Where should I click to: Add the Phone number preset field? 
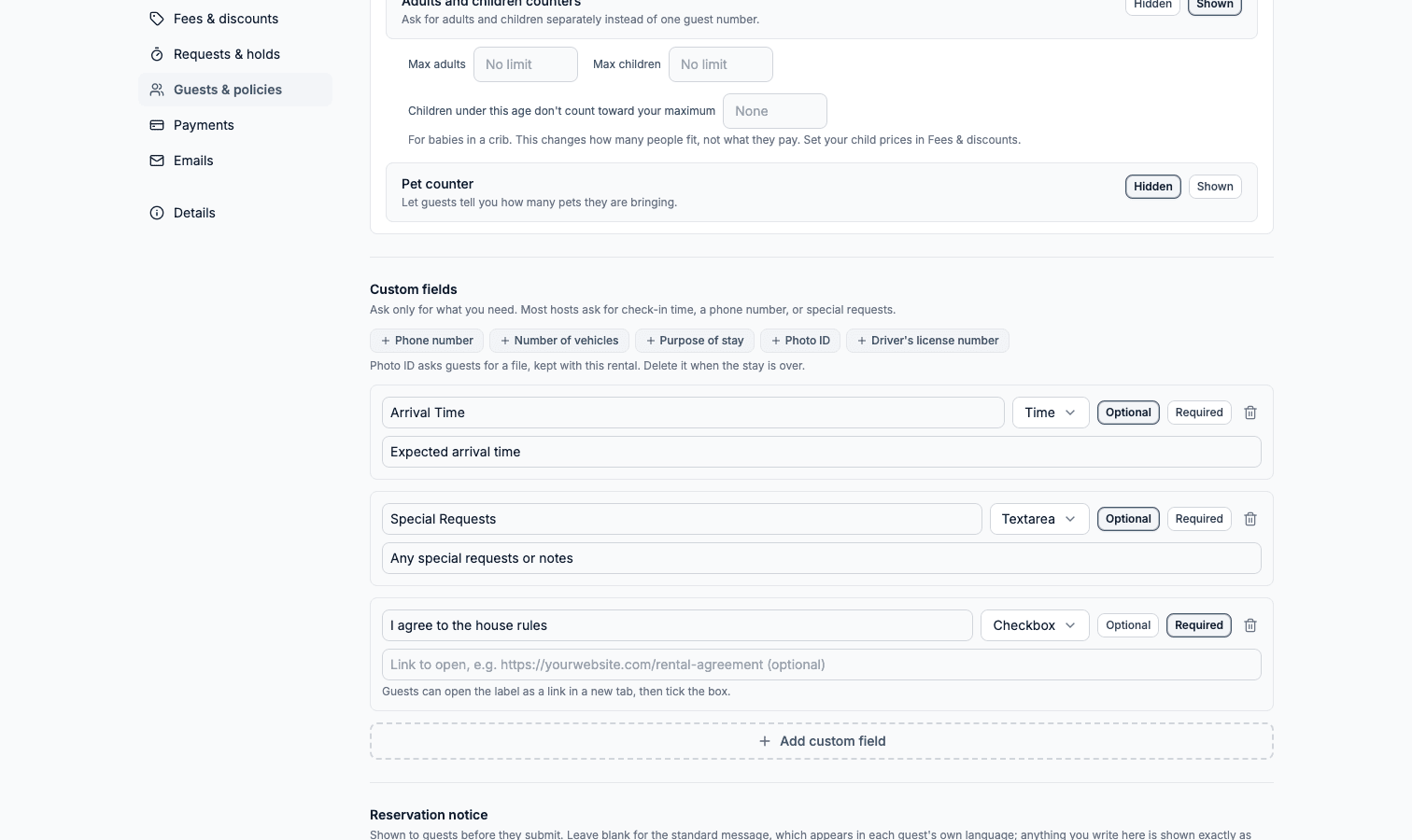(427, 341)
